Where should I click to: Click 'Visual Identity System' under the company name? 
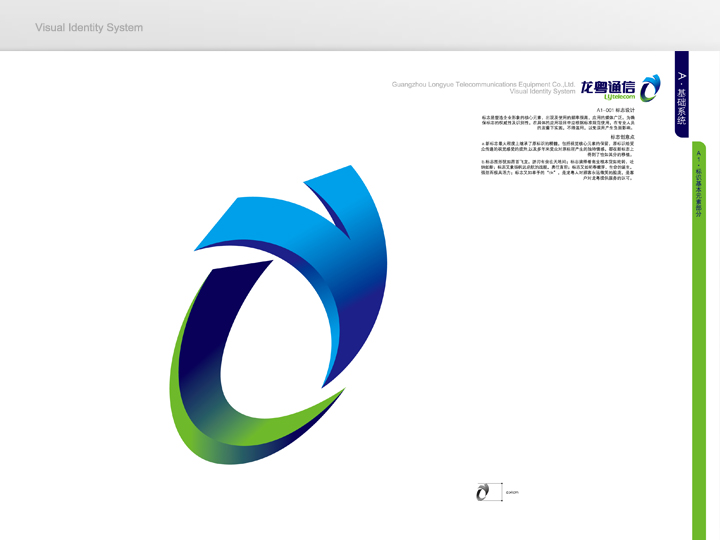pyautogui.click(x=542, y=91)
